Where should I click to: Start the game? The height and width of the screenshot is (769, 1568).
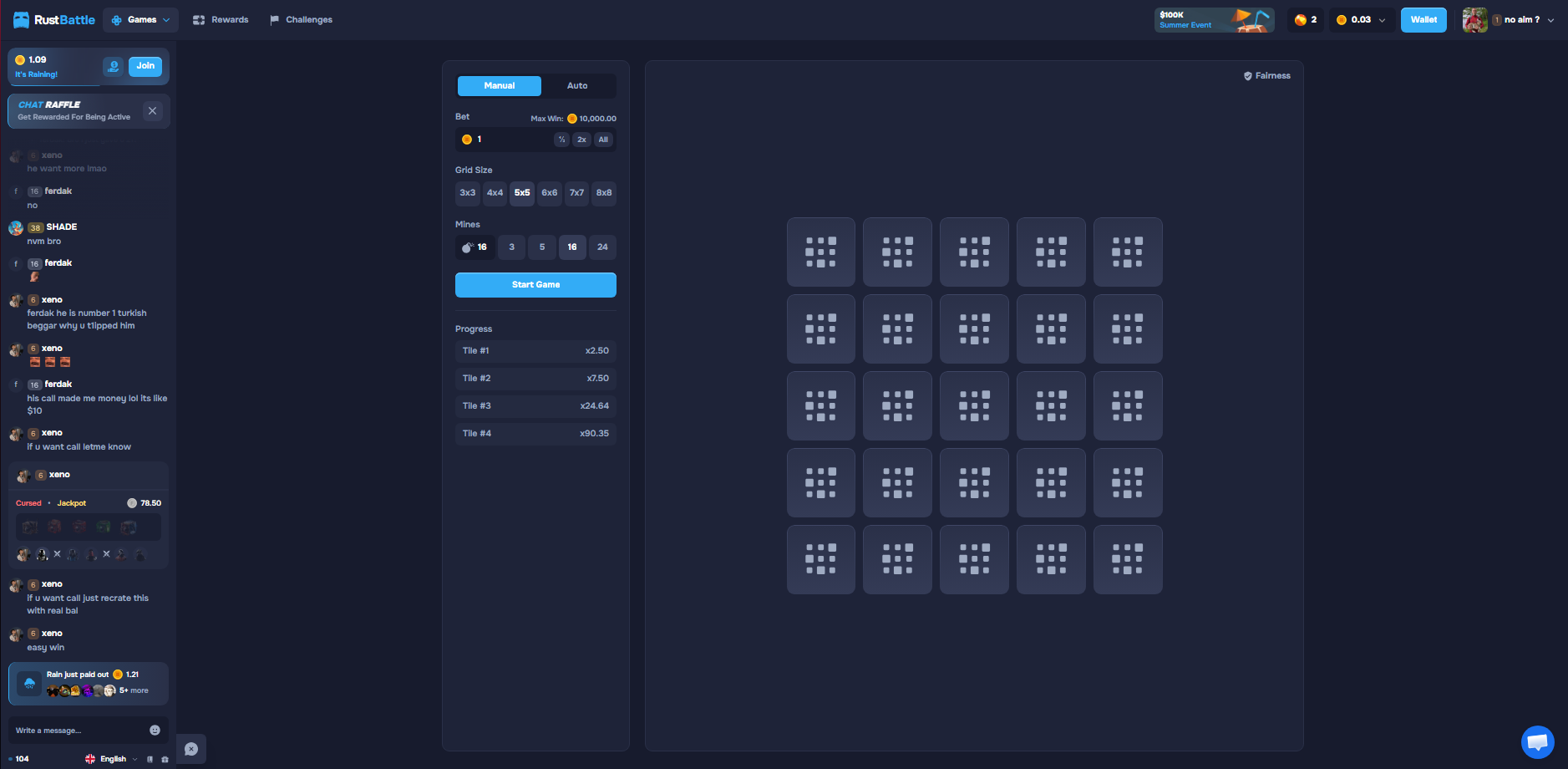click(535, 285)
